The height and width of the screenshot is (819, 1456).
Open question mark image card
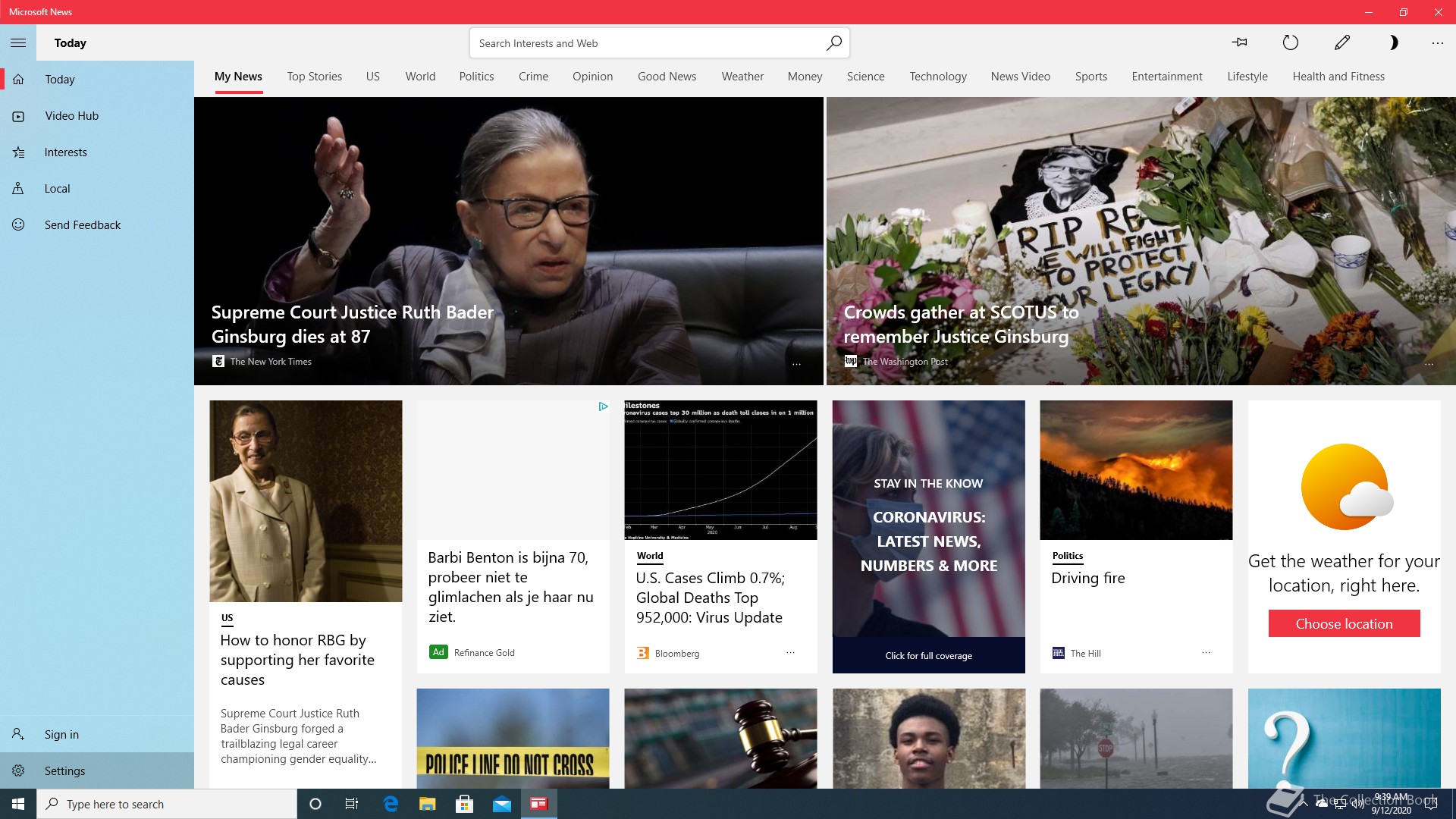[x=1344, y=739]
